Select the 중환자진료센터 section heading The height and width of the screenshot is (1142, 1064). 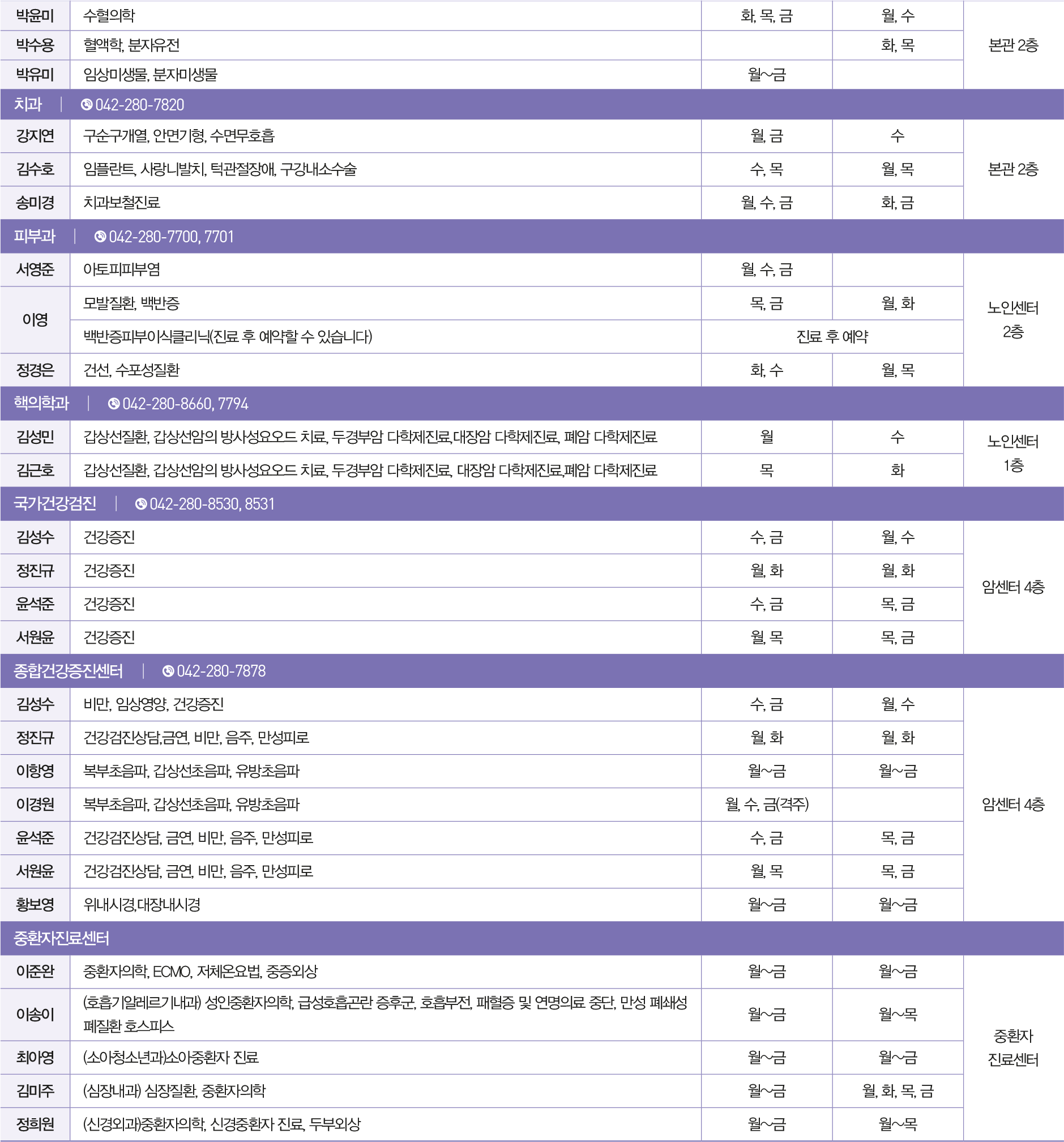(62, 938)
